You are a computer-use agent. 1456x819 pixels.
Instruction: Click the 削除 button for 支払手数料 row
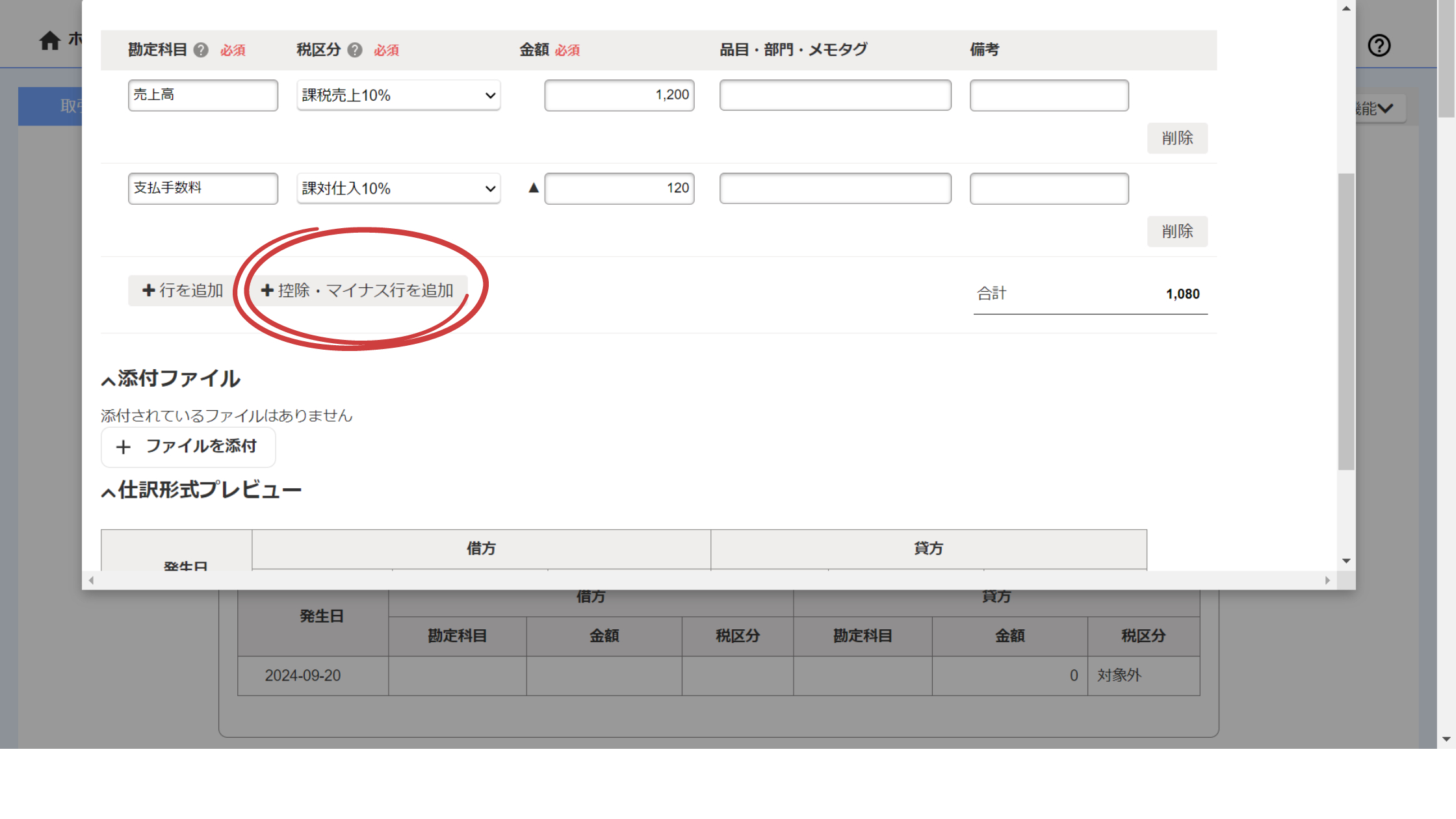tap(1177, 231)
